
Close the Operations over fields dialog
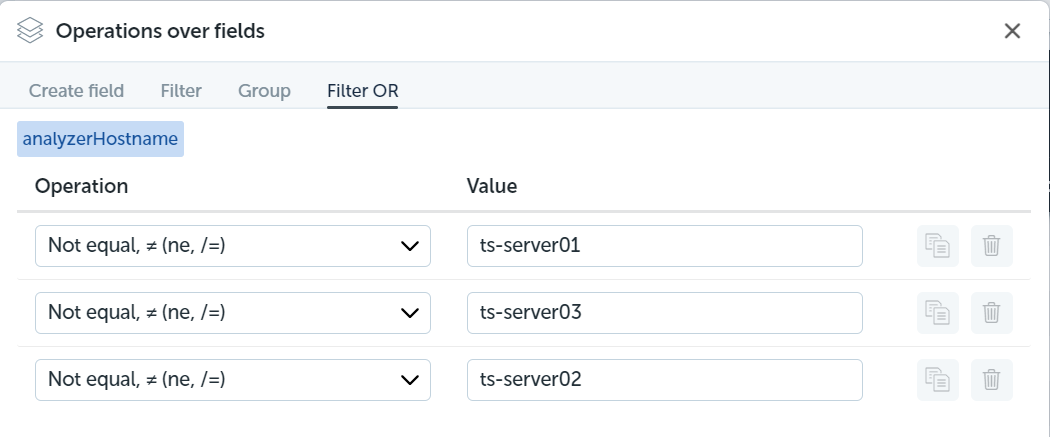(1012, 31)
